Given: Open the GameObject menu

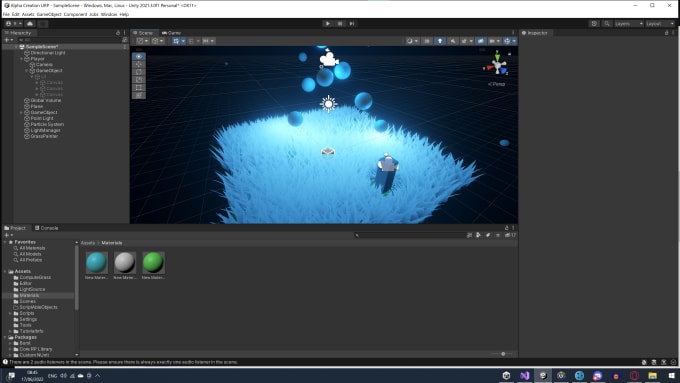Looking at the screenshot, I should (x=49, y=14).
